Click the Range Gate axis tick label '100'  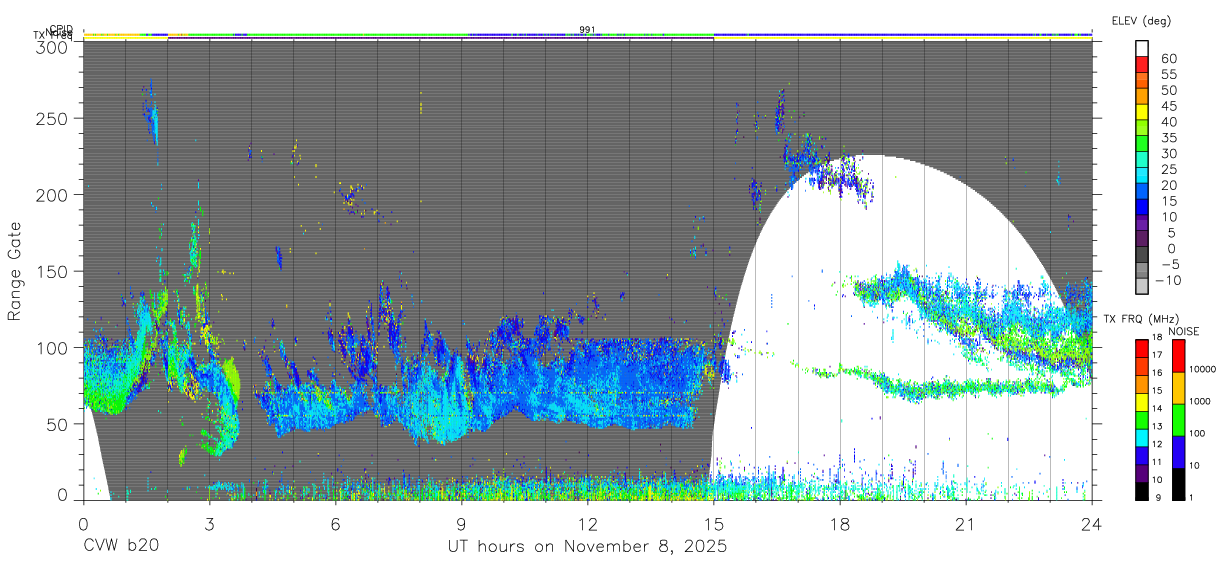point(52,347)
